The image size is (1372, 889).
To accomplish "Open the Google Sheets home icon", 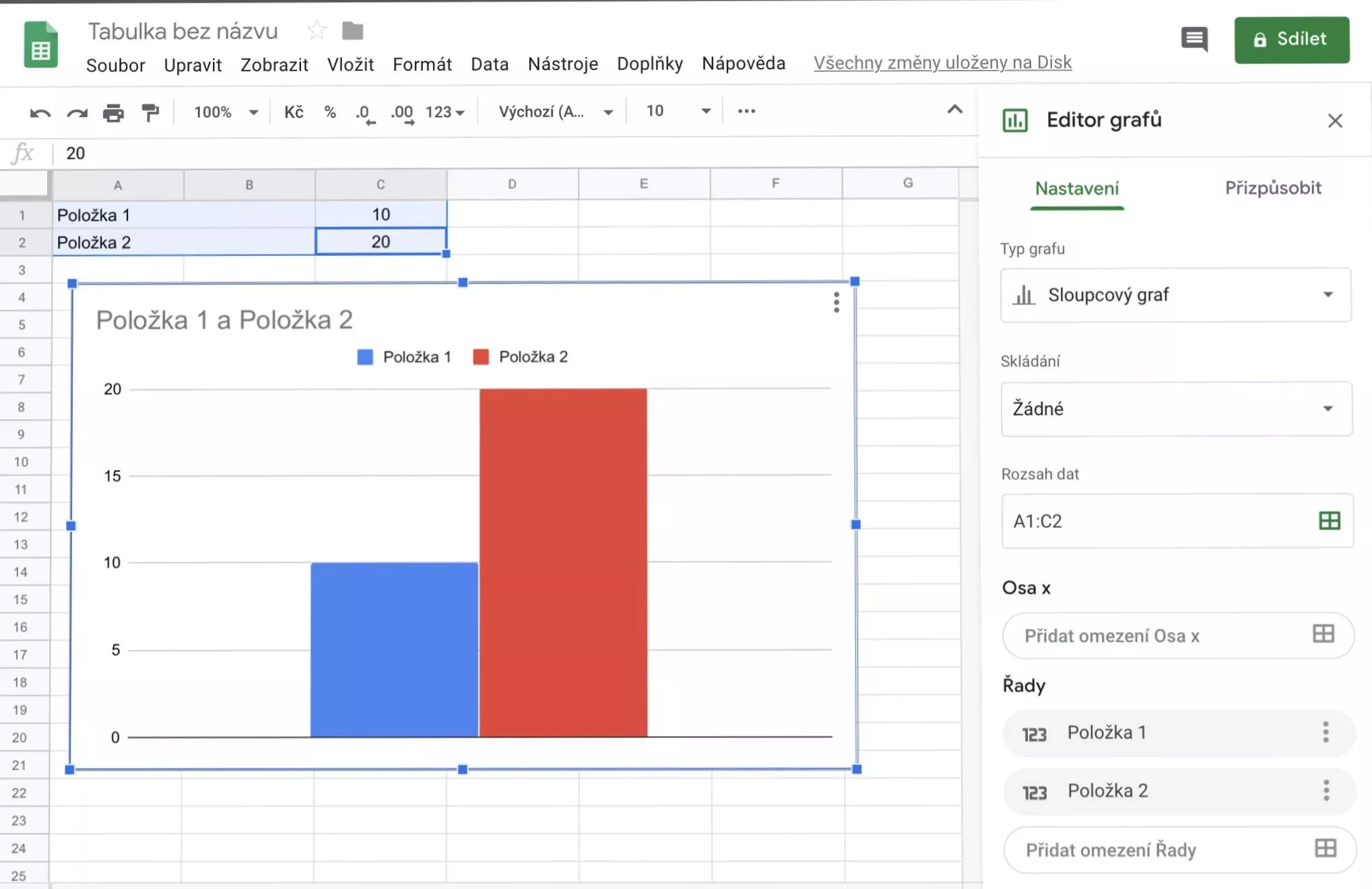I will 40,44.
